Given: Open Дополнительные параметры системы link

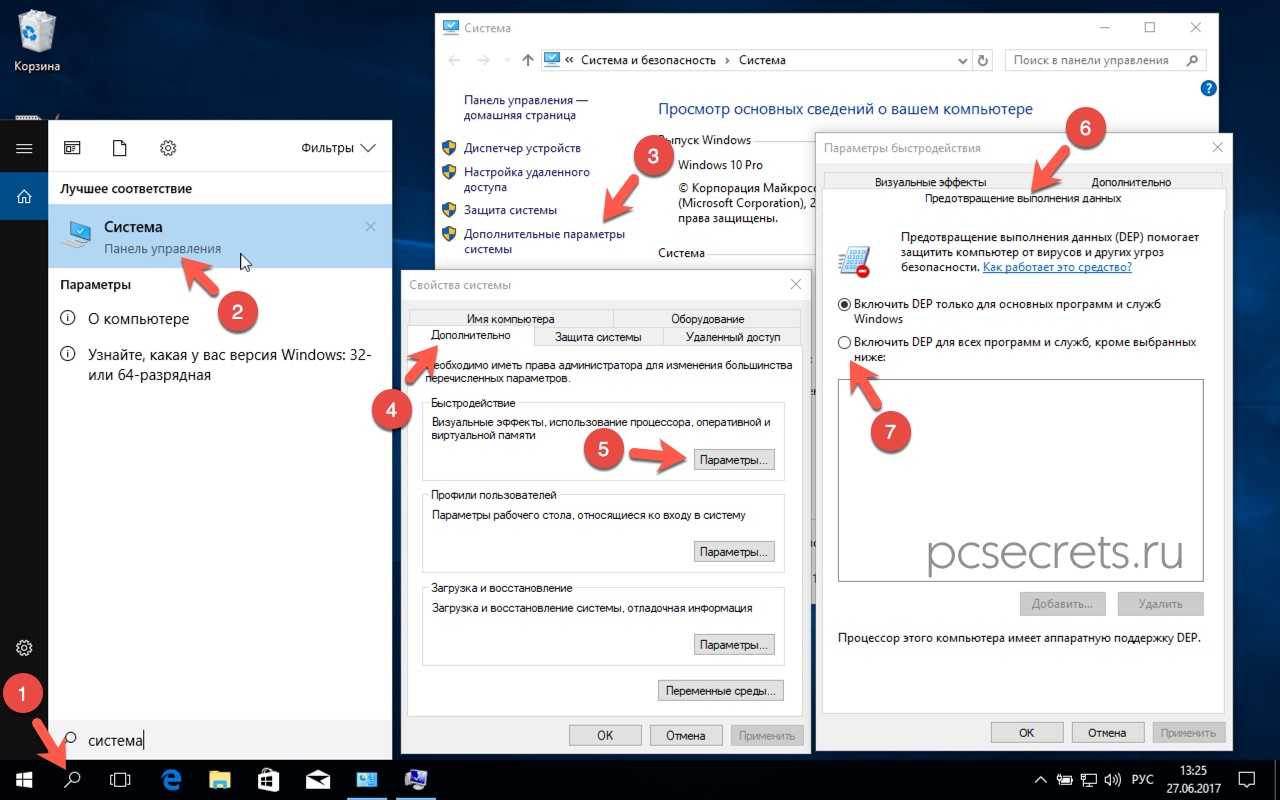Looking at the screenshot, I should click(544, 241).
